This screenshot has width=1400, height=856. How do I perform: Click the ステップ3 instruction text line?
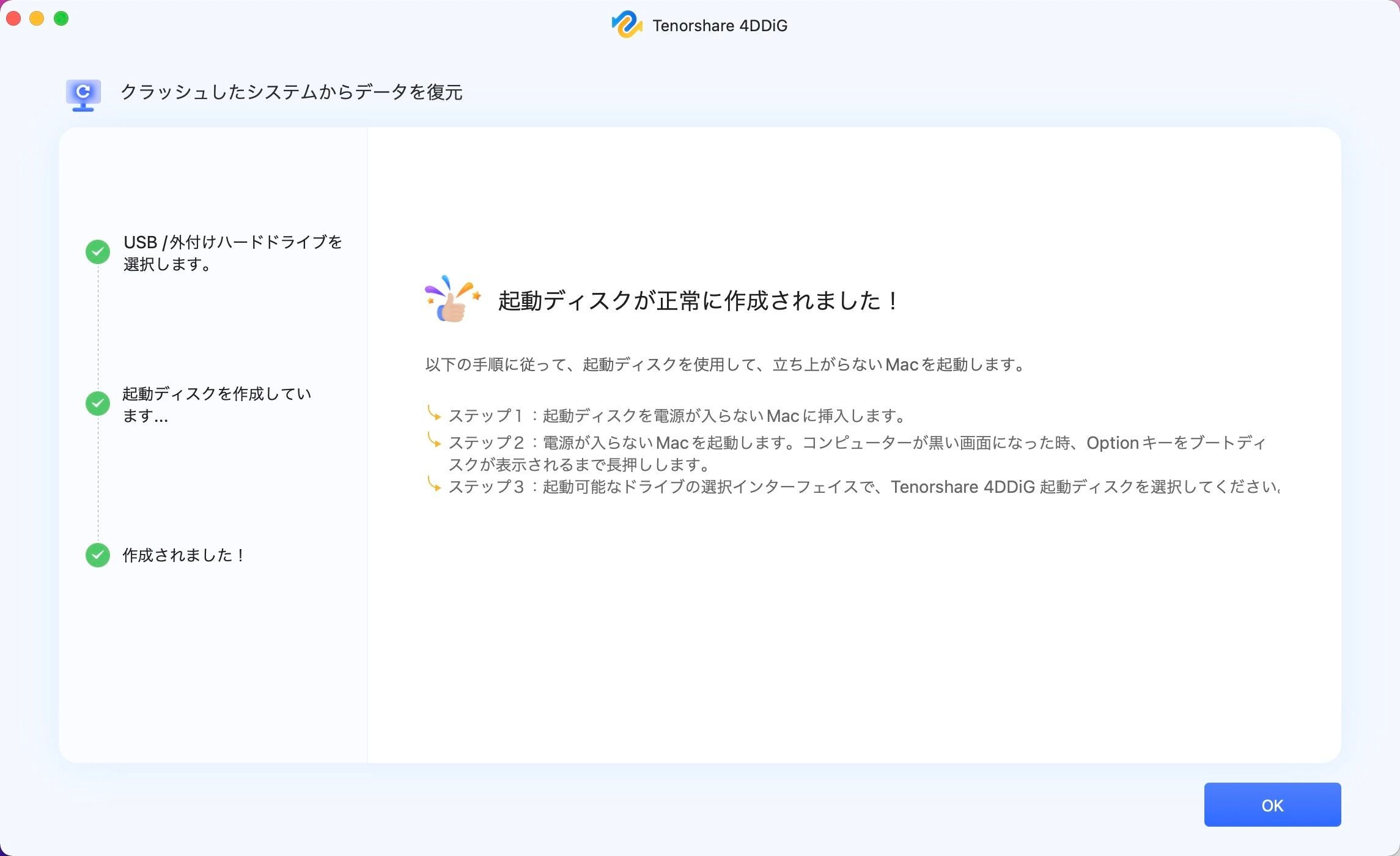[862, 487]
